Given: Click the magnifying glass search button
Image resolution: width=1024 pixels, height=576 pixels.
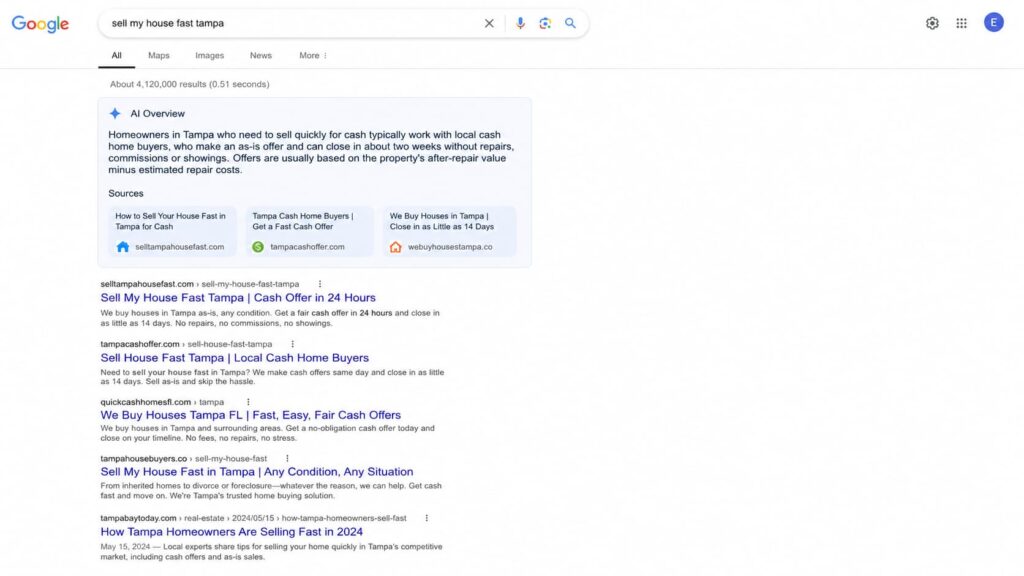Looking at the screenshot, I should coord(570,24).
